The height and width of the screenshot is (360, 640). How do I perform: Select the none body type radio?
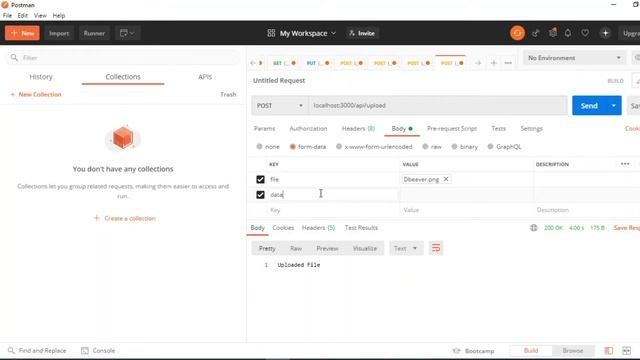tap(259, 146)
